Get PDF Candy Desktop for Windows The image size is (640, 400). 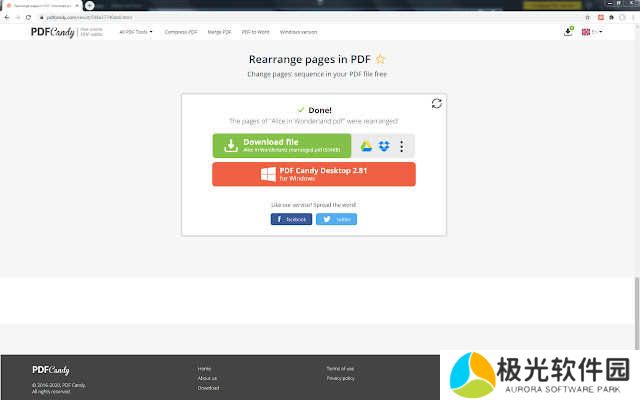coord(313,174)
